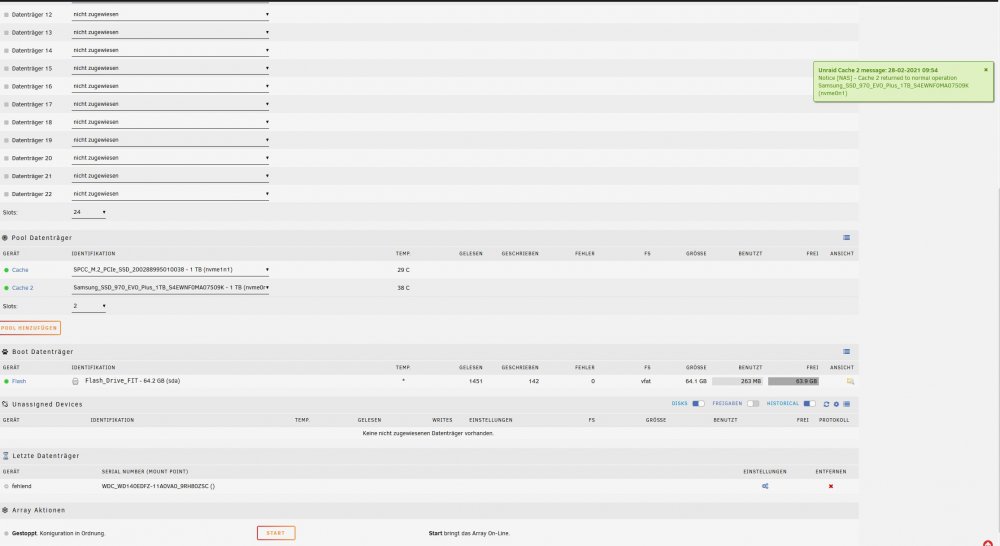1000x546 pixels.
Task: Click the Protokoll column header
Action: [834, 420]
